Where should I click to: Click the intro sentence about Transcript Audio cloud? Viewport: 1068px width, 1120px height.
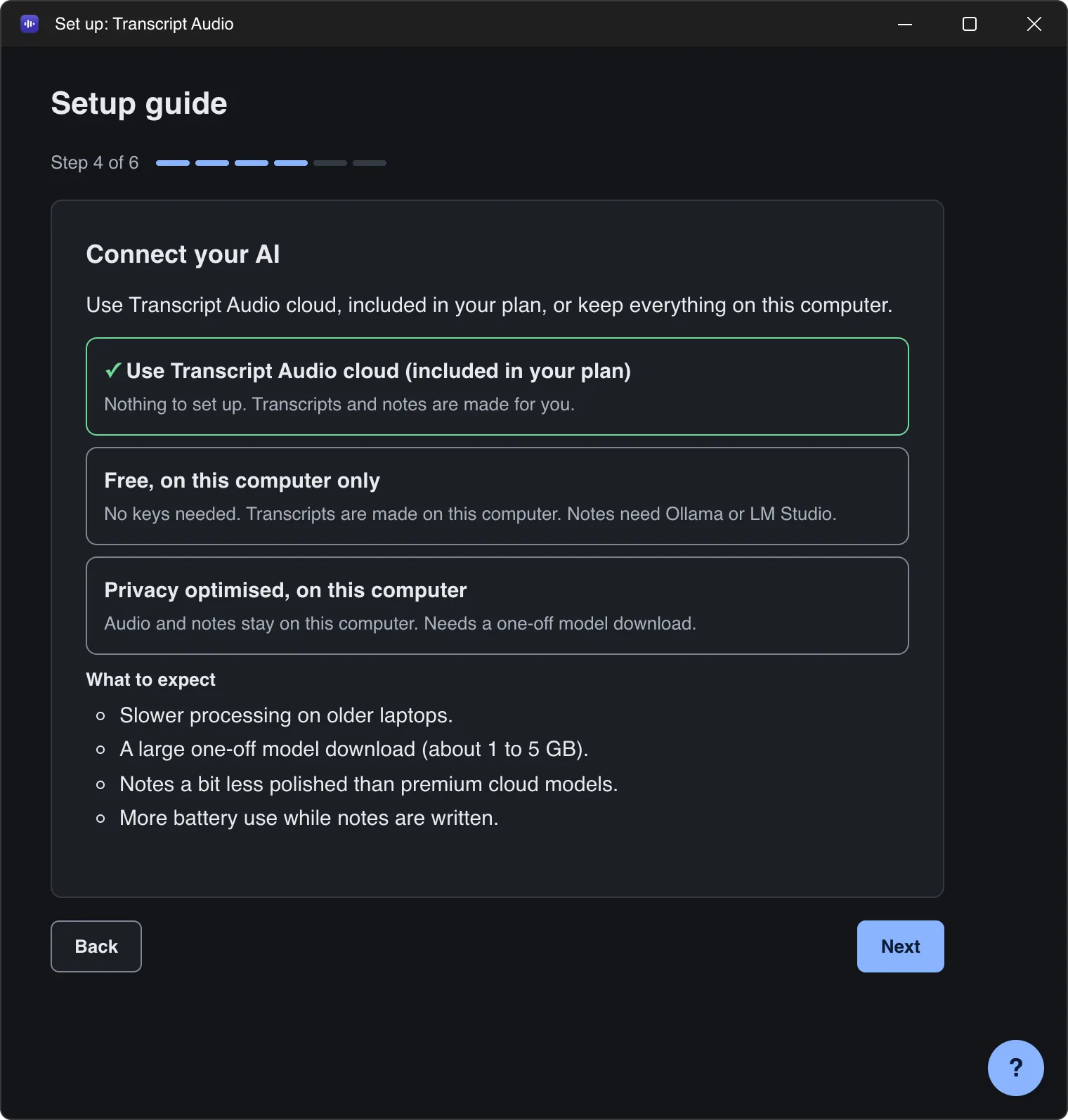[x=489, y=305]
